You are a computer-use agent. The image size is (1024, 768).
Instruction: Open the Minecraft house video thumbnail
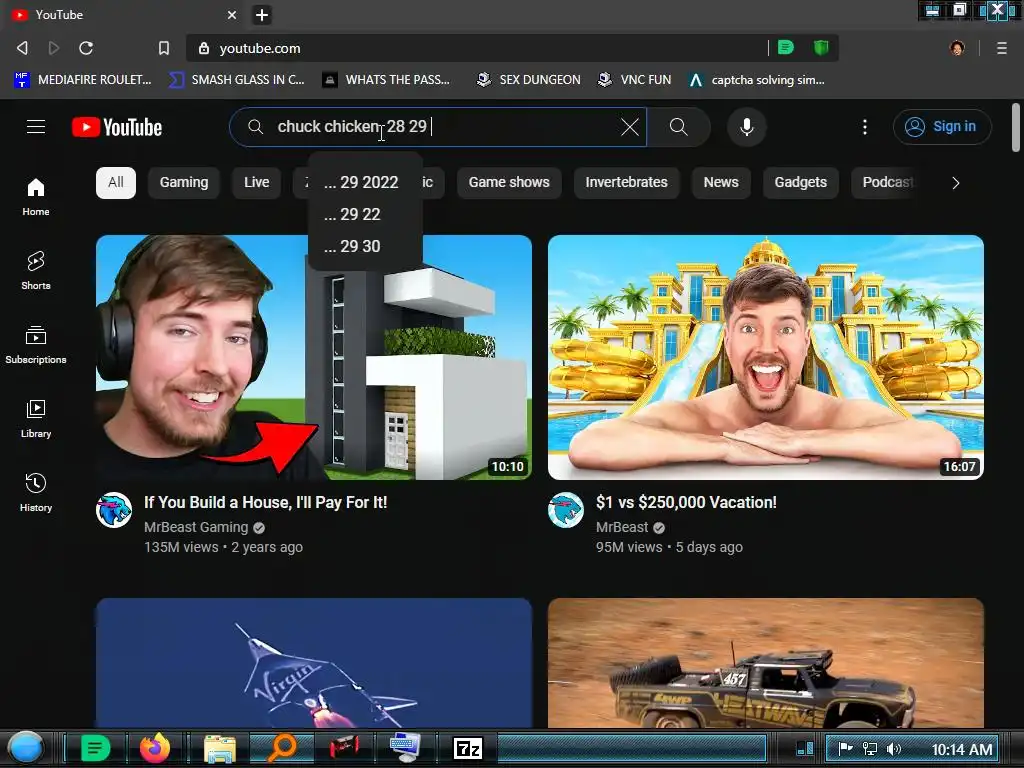(x=313, y=357)
